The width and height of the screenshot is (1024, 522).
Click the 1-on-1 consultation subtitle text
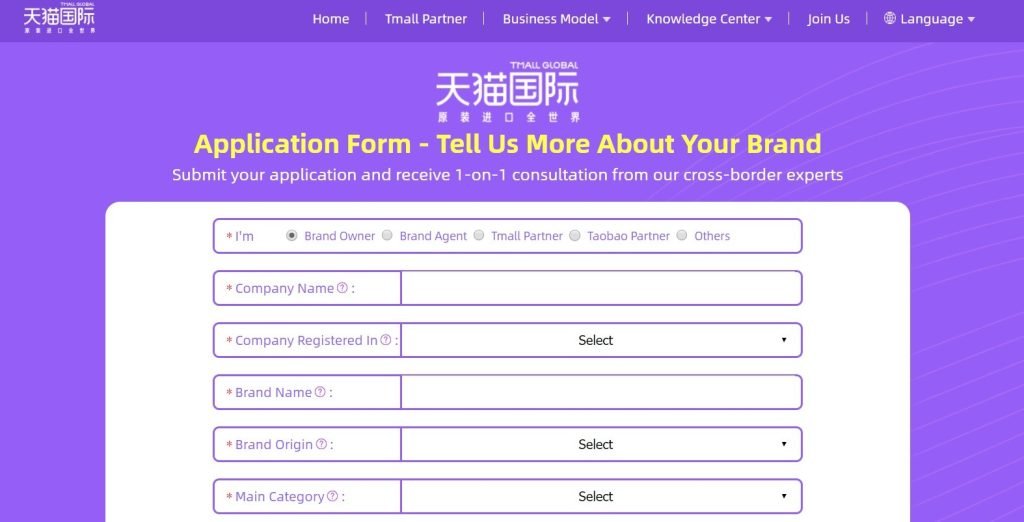click(x=507, y=175)
